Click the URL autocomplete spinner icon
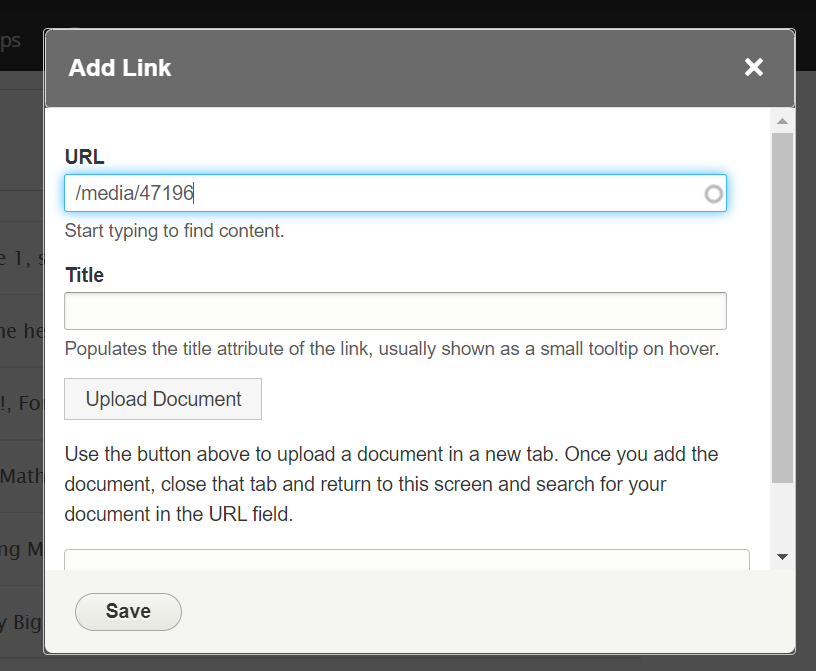 (713, 194)
